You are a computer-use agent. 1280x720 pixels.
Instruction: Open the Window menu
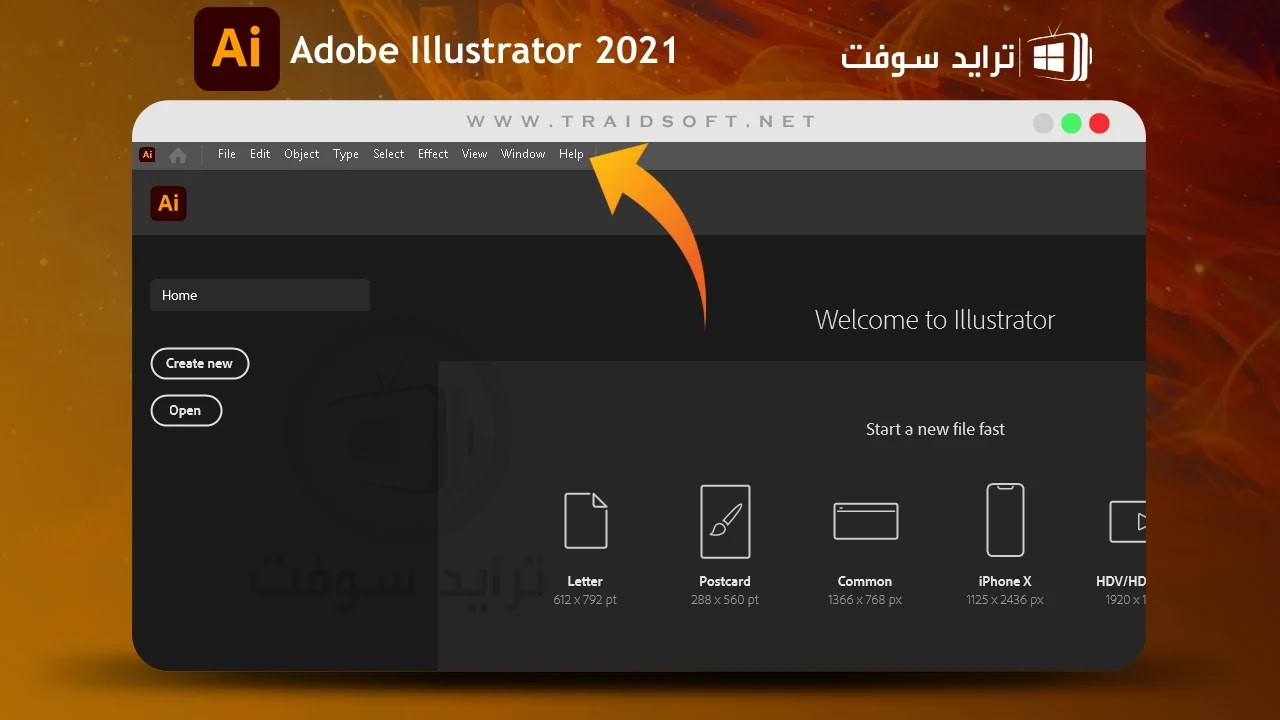[x=523, y=154]
